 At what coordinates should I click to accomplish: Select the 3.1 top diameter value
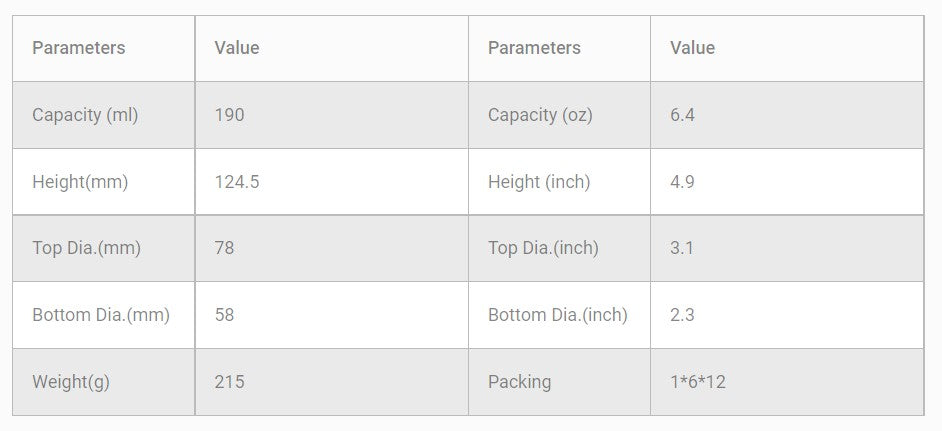tap(682, 248)
